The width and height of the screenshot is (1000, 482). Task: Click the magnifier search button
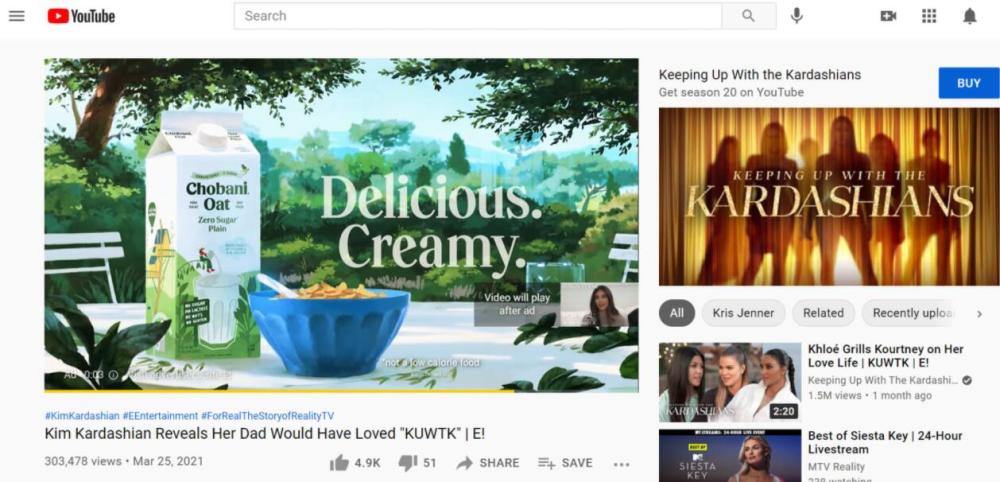click(749, 16)
